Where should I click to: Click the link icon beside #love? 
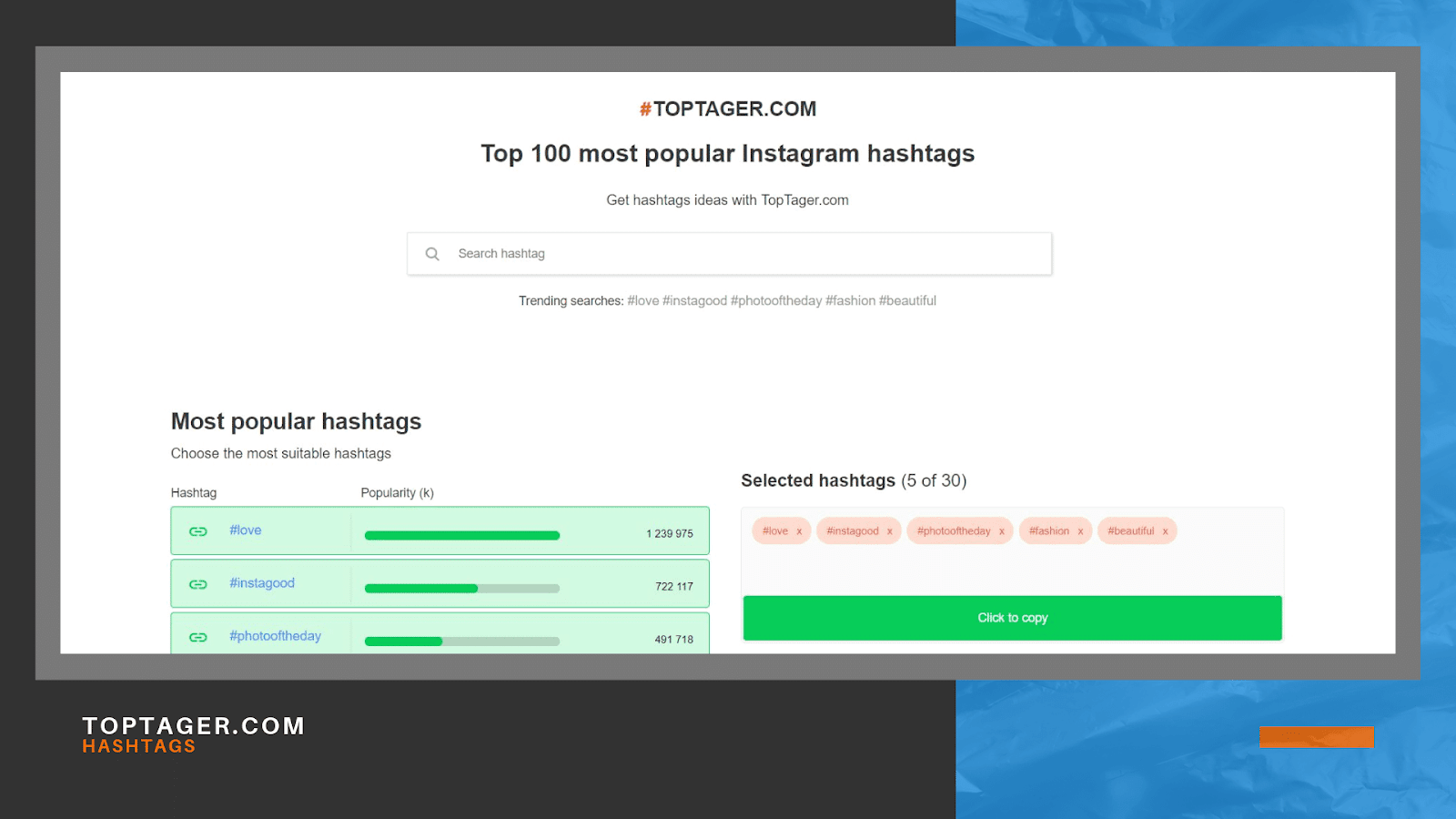point(198,531)
